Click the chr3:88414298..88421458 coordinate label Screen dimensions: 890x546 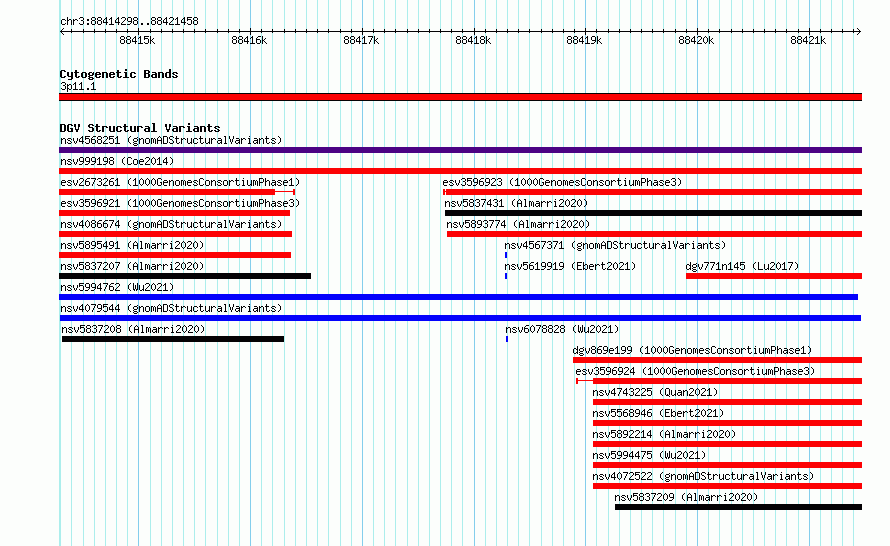tap(129, 22)
